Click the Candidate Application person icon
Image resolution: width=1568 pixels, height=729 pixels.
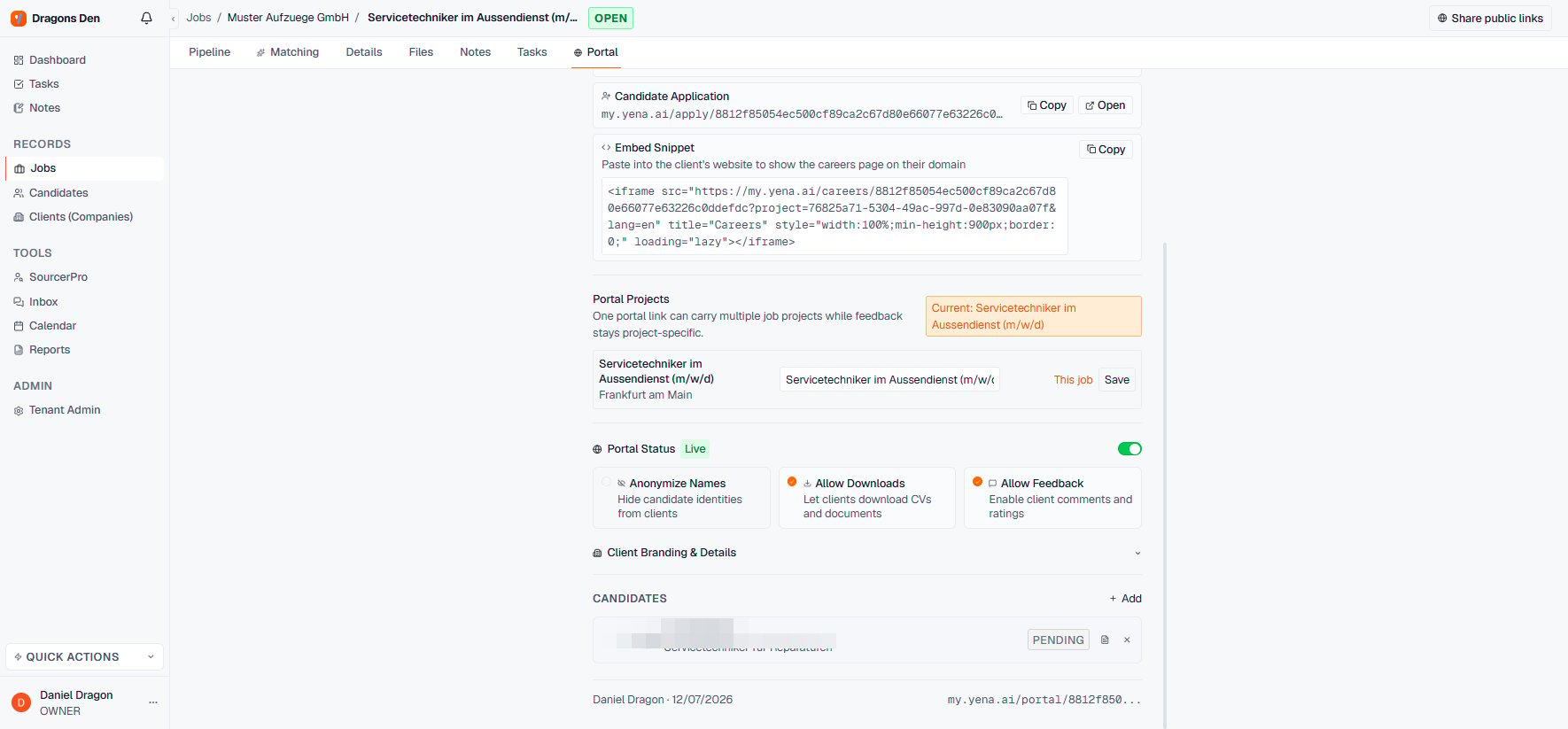(x=606, y=96)
